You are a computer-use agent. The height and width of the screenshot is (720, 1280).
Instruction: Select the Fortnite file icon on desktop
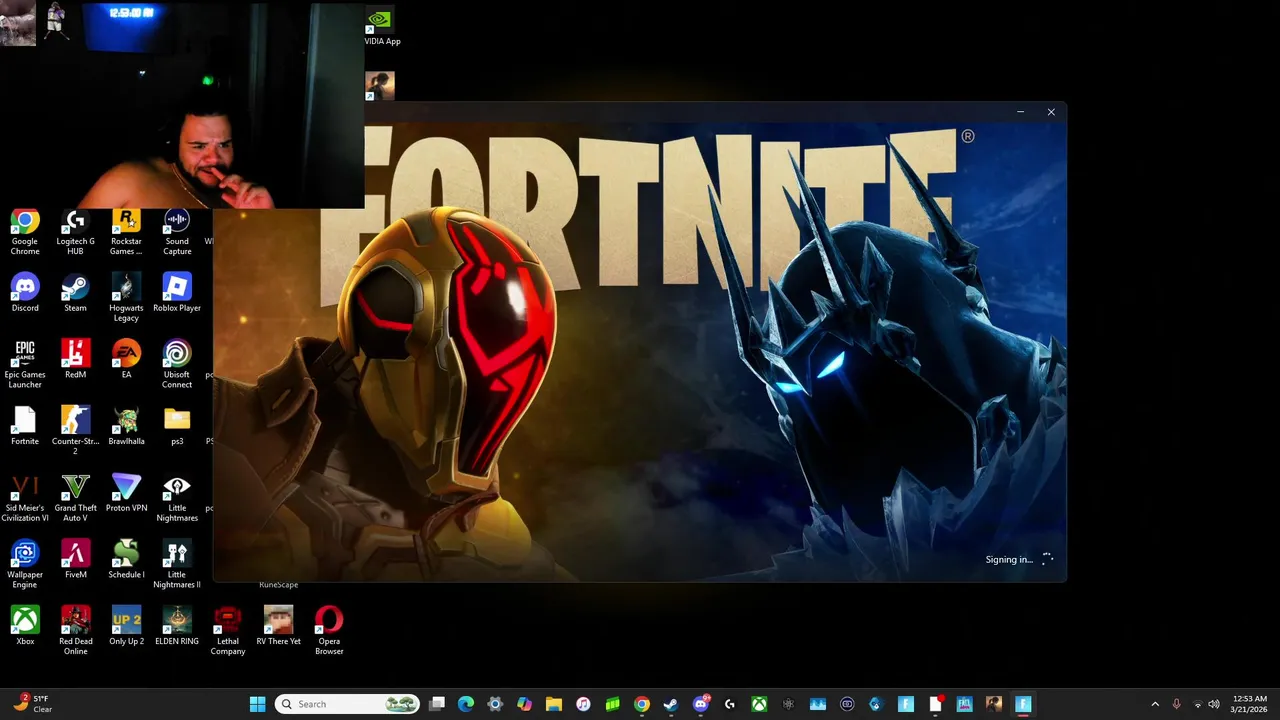[25, 426]
